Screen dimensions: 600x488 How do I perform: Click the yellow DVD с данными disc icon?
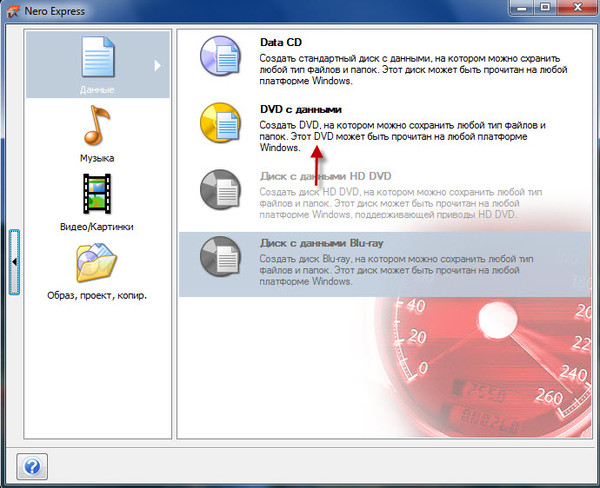pos(220,122)
